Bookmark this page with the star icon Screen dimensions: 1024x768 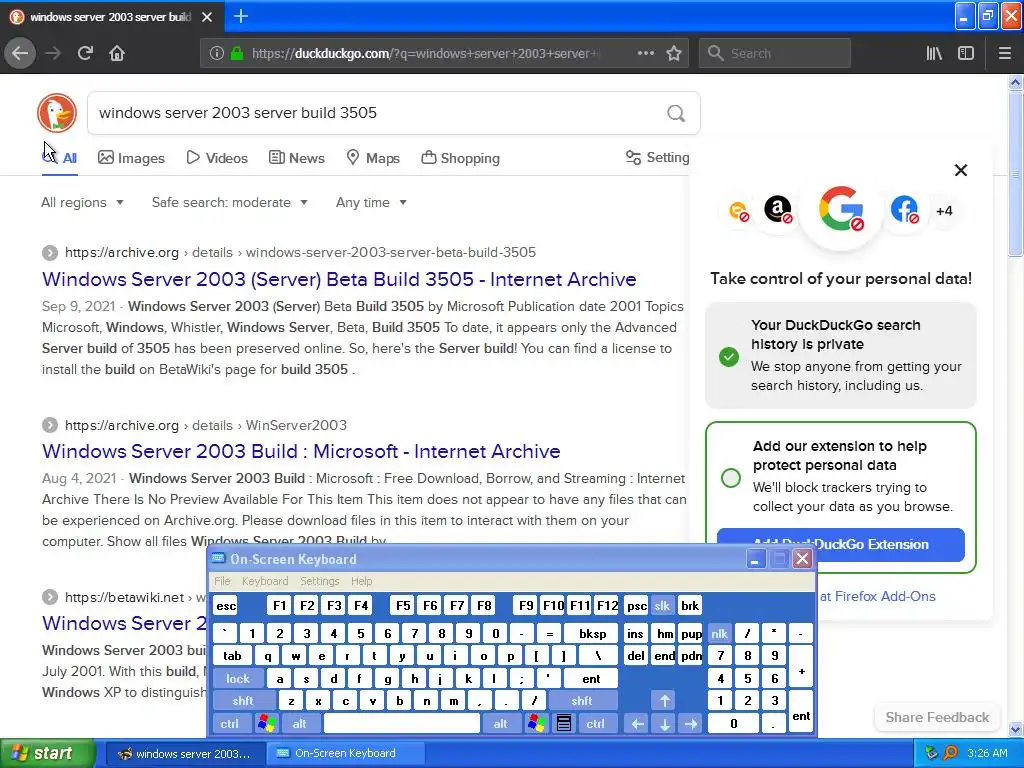tap(674, 53)
